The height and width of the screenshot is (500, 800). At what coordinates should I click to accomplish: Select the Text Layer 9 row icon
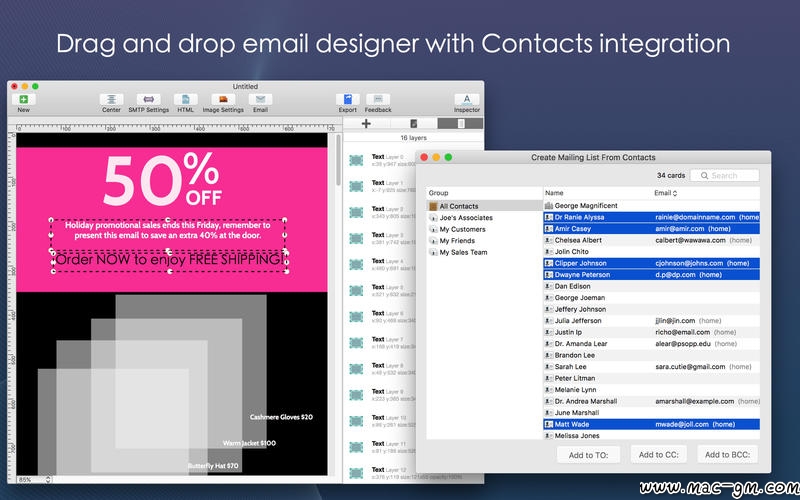pos(356,394)
